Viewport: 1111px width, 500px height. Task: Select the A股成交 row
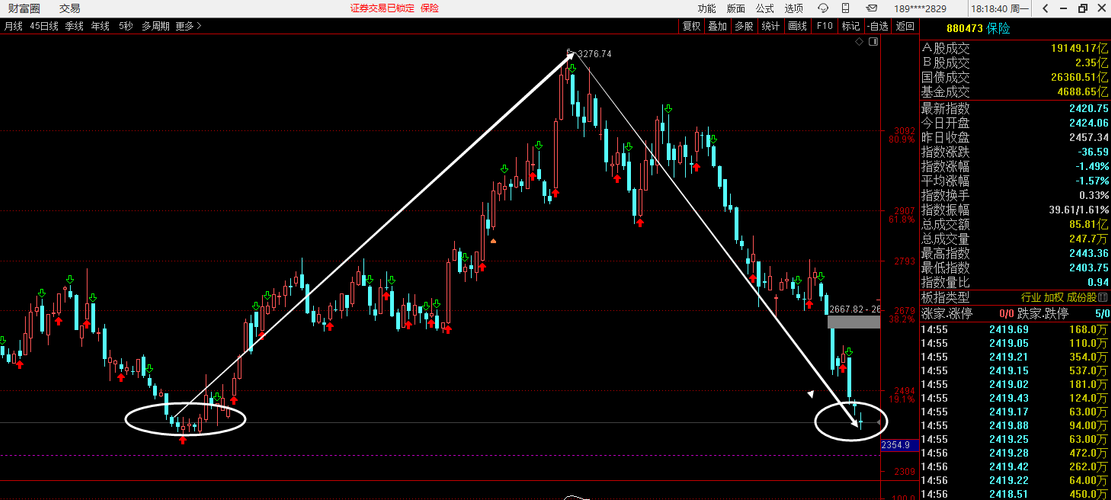tap(1015, 49)
